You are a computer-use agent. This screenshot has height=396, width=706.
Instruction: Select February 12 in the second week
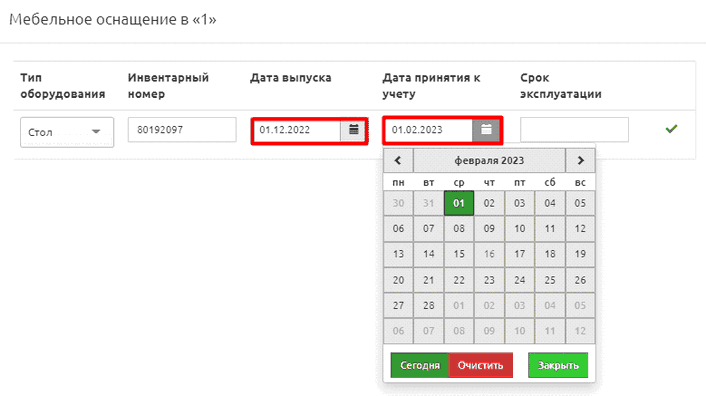(x=580, y=229)
